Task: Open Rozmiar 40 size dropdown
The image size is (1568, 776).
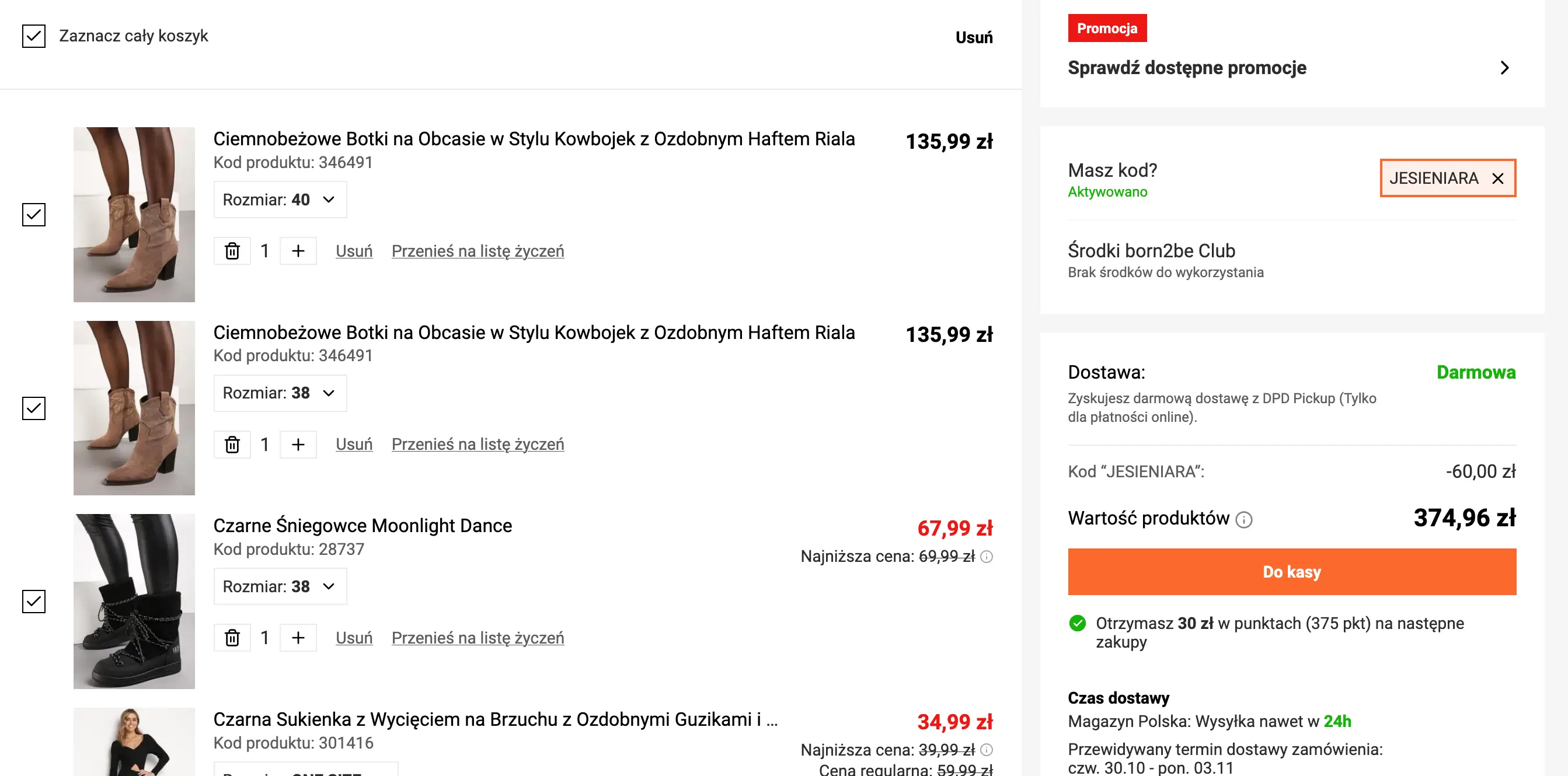Action: pyautogui.click(x=280, y=200)
